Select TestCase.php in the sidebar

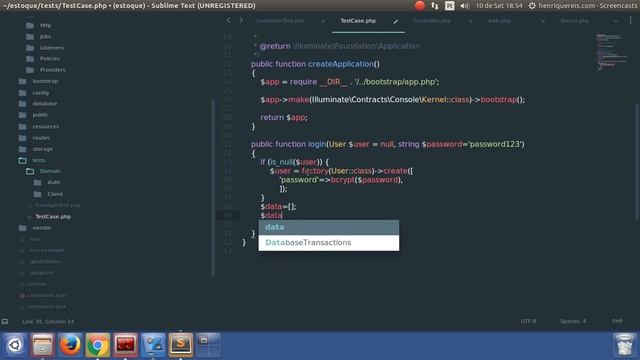[x=53, y=217]
